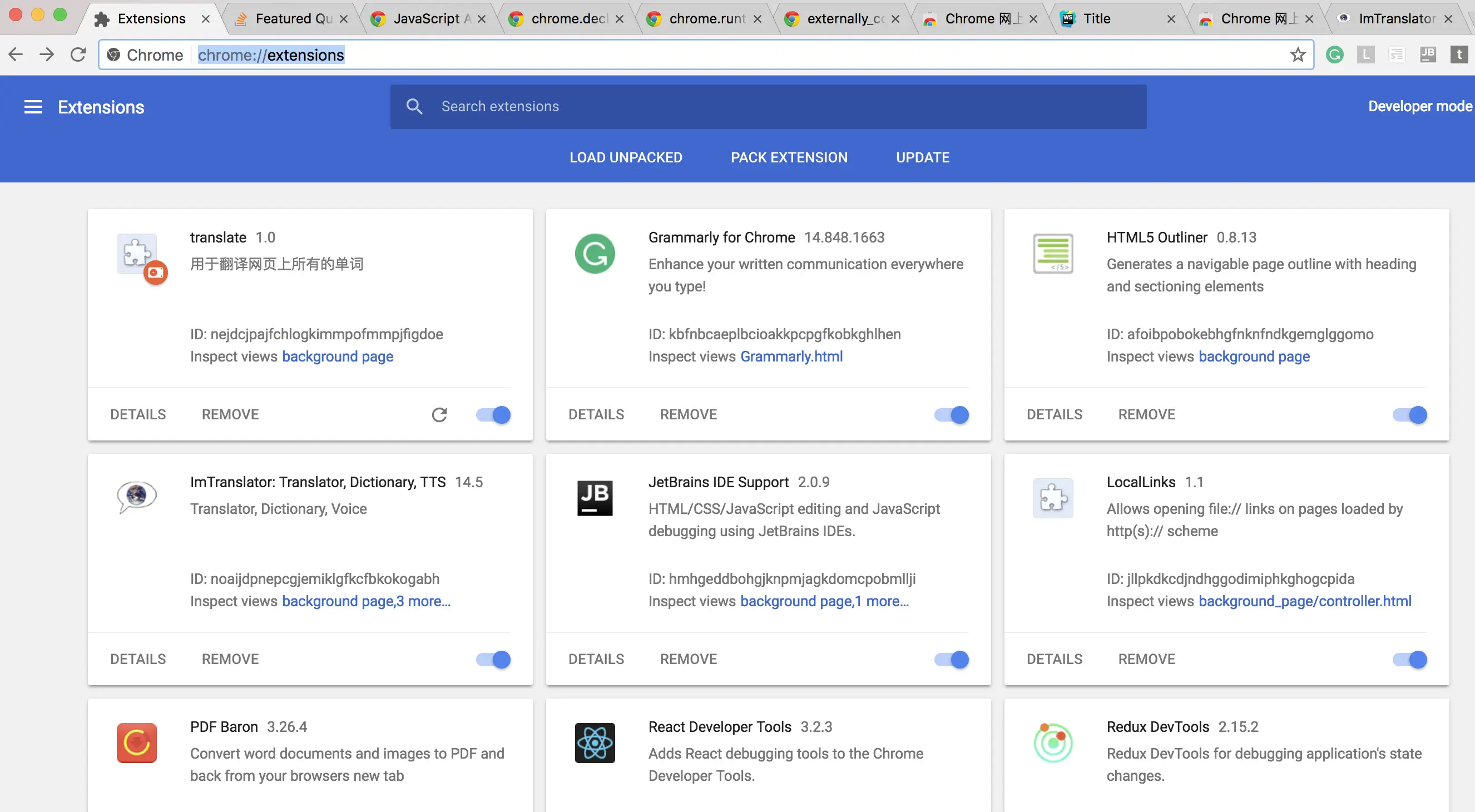Bookmark this page with the star icon
Viewport: 1475px width, 812px height.
click(1298, 55)
